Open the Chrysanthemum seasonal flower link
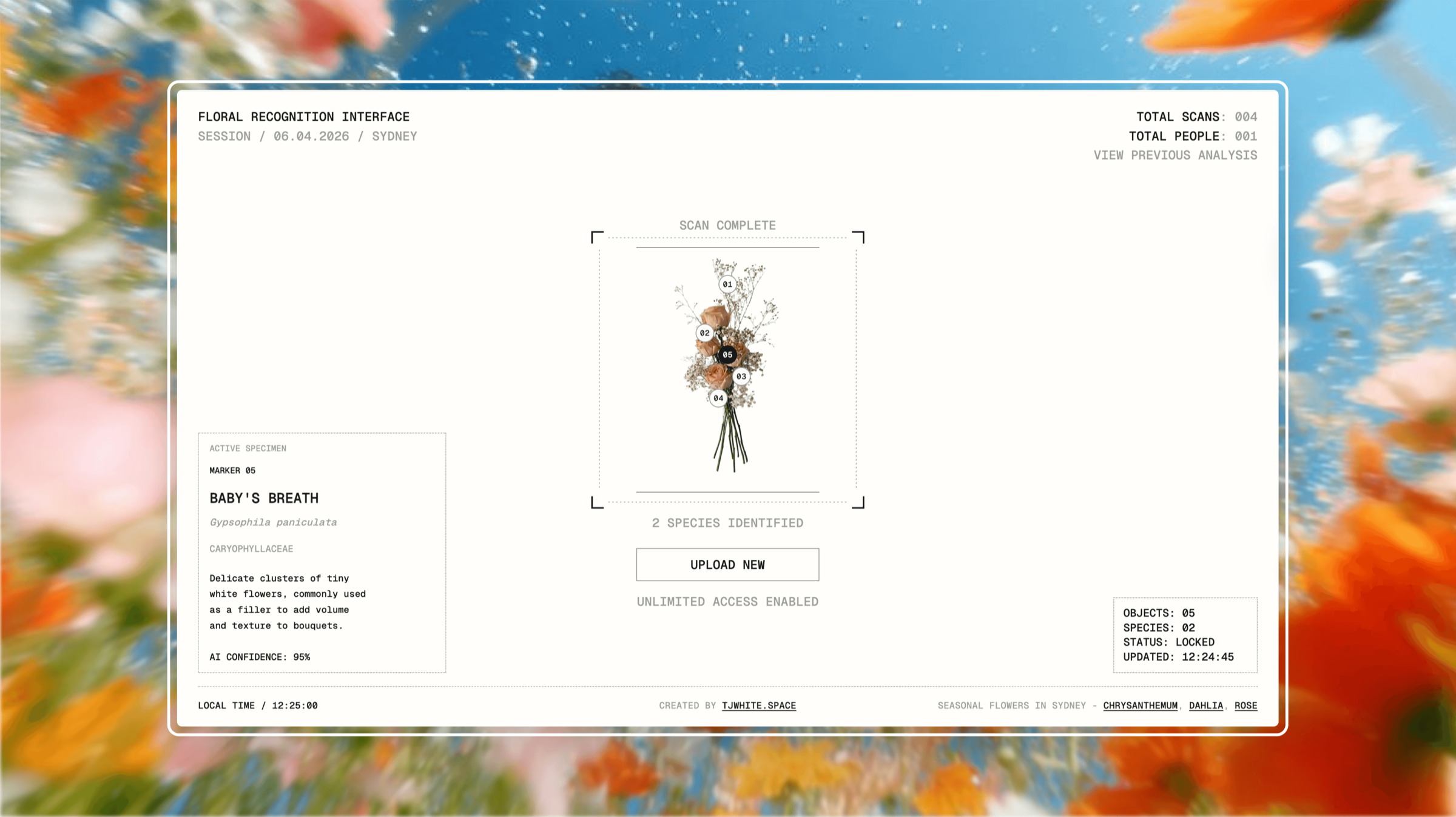The width and height of the screenshot is (1456, 817). coord(1140,705)
